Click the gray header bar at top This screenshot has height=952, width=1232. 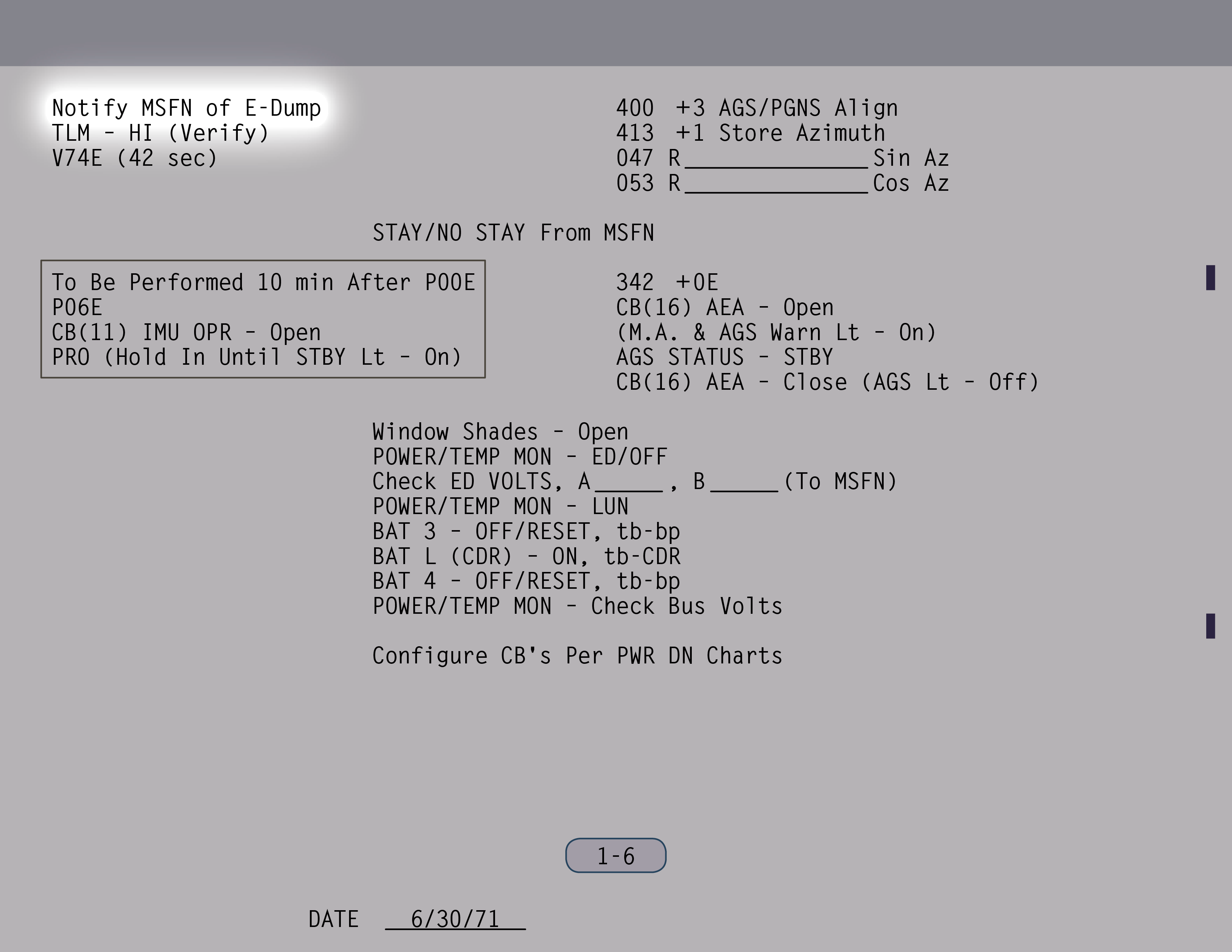(616, 33)
